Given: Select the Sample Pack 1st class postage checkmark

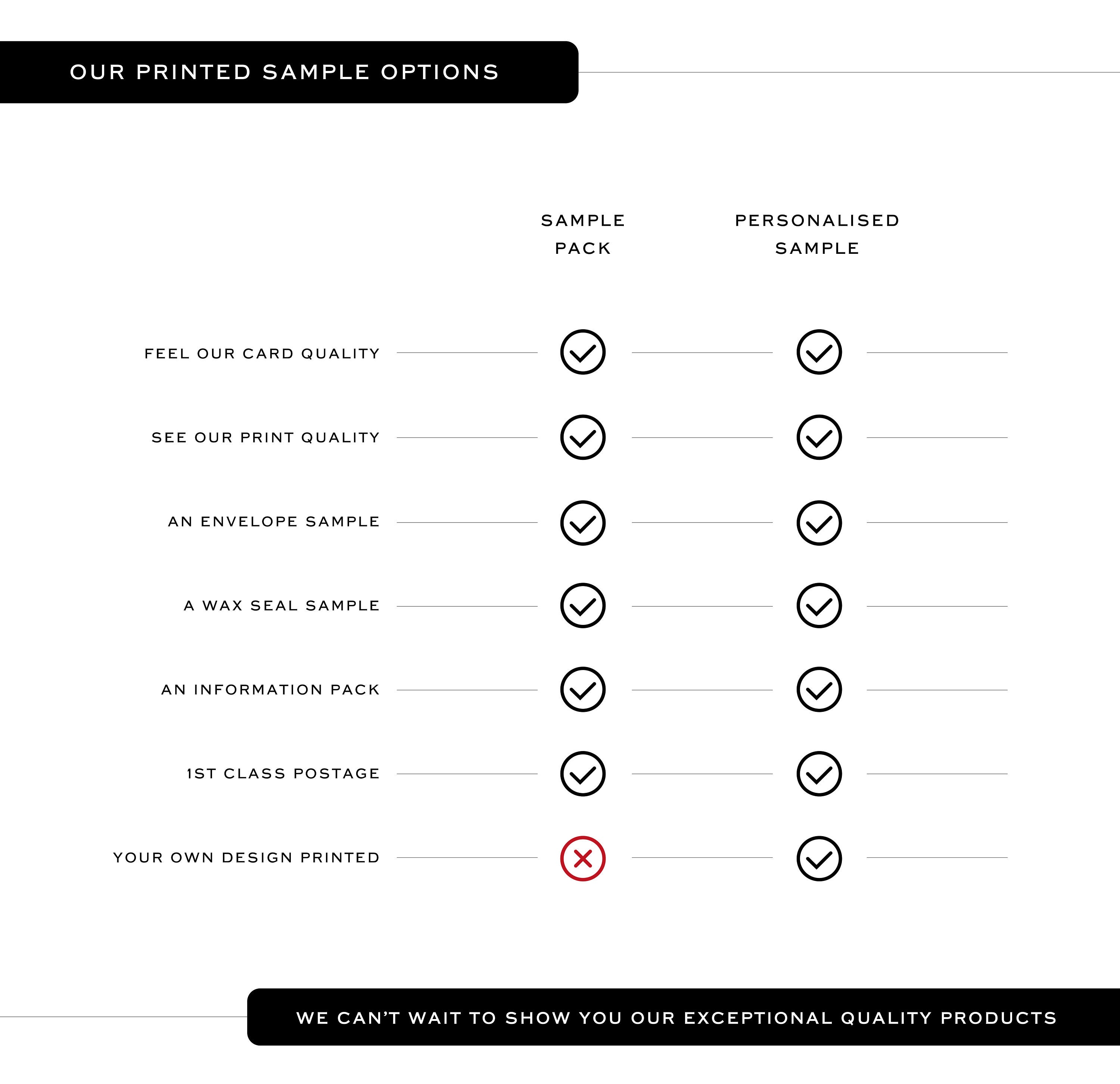Looking at the screenshot, I should pyautogui.click(x=582, y=774).
